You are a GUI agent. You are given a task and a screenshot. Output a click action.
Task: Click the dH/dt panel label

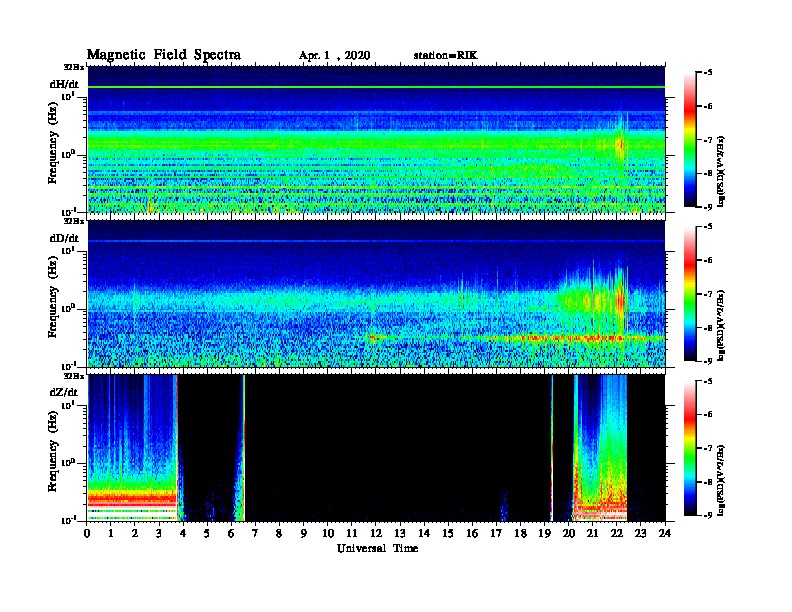tap(64, 84)
